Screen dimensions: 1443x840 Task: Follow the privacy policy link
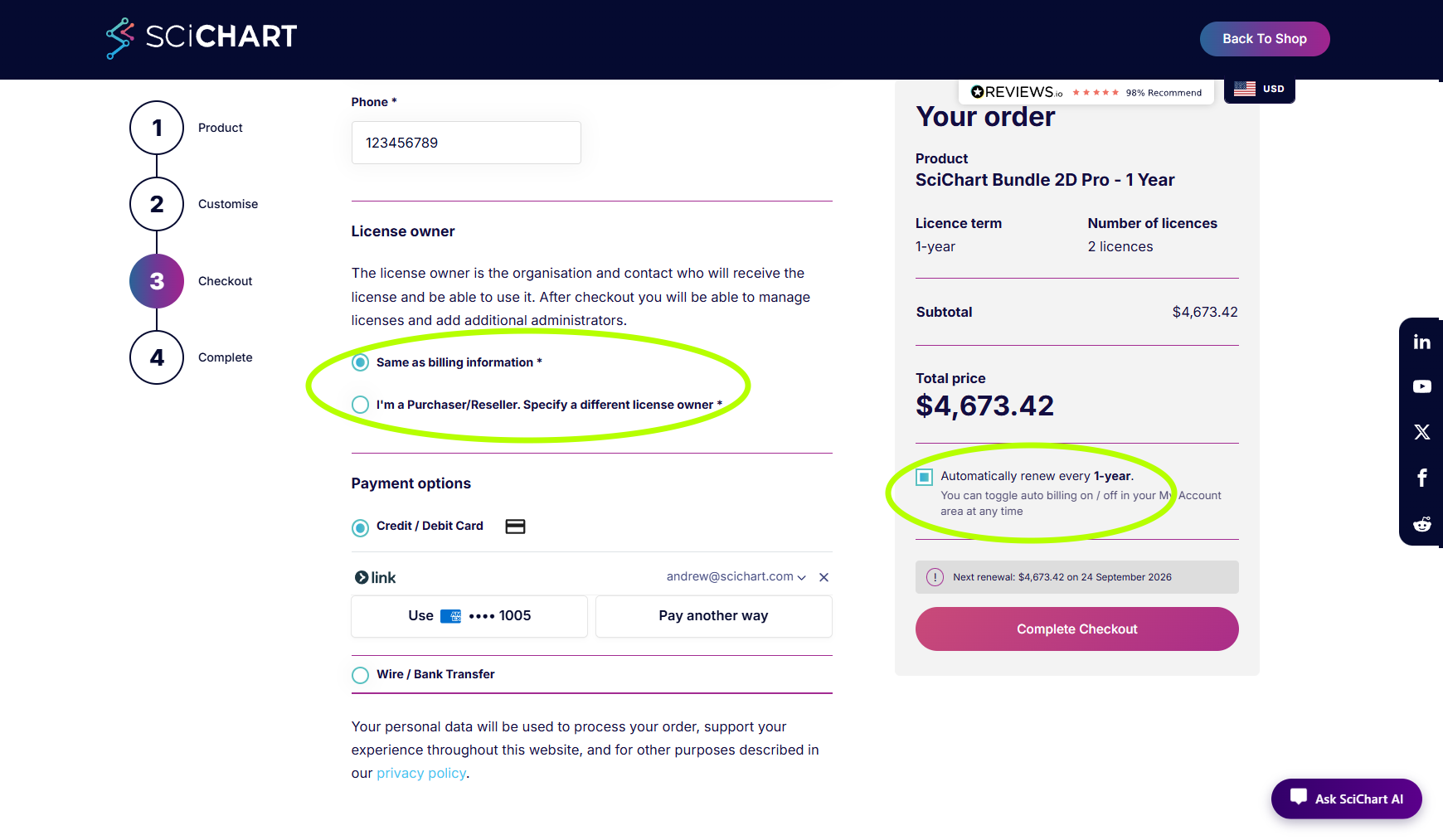pyautogui.click(x=421, y=773)
